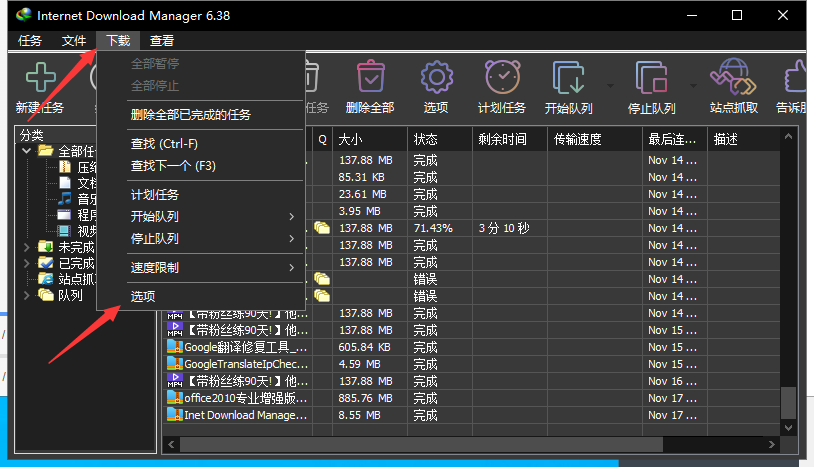
Task: Click the 停止队列 toolbar icon
Action: click(x=650, y=77)
